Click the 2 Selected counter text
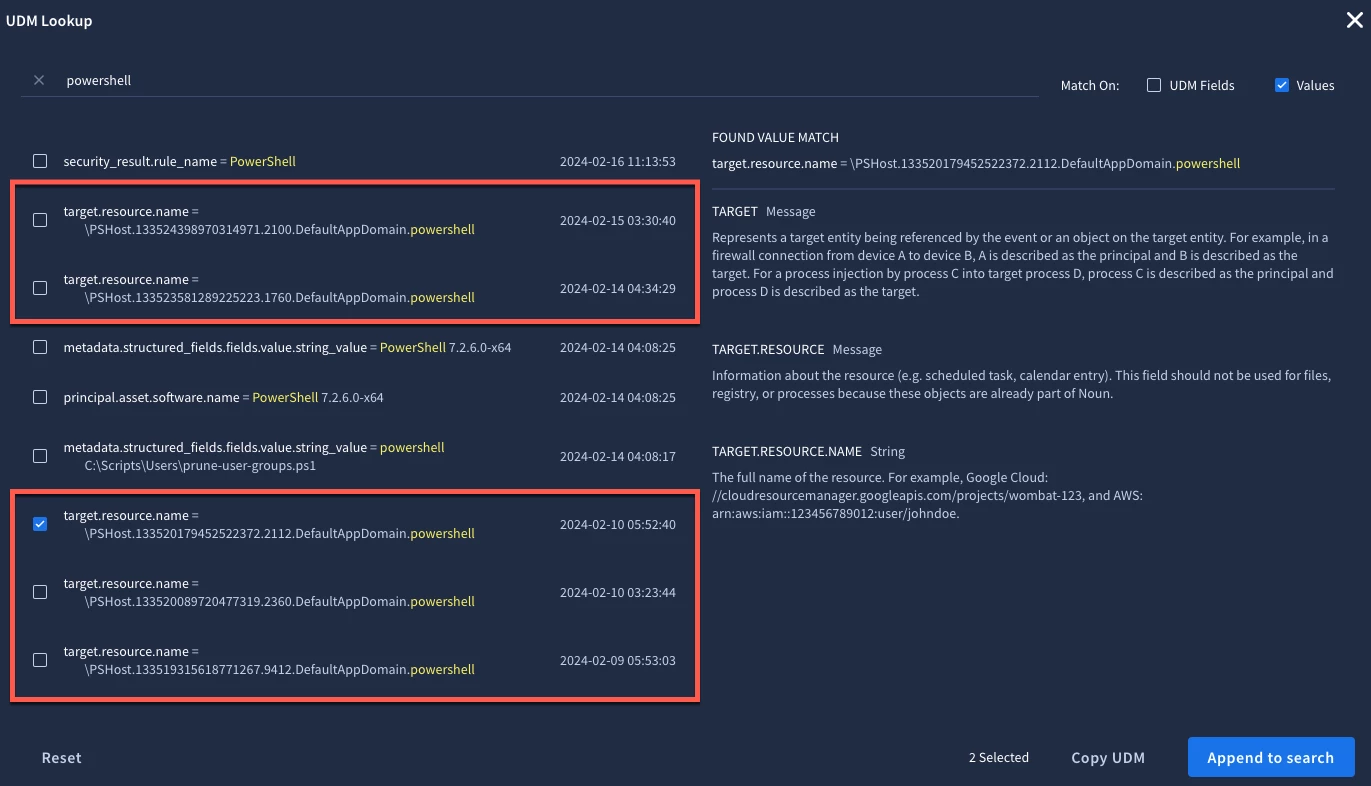 click(x=999, y=758)
